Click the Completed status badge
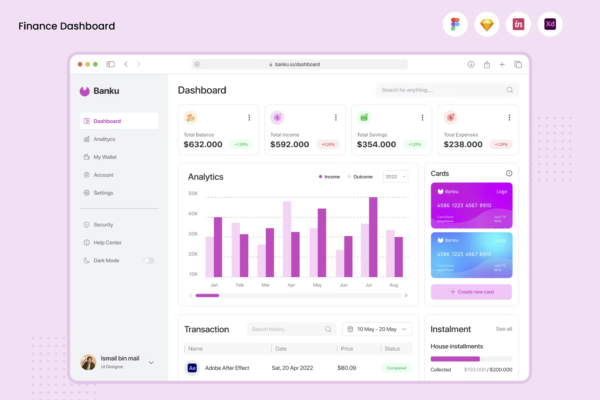Viewport: 600px width, 400px height. coord(396,368)
